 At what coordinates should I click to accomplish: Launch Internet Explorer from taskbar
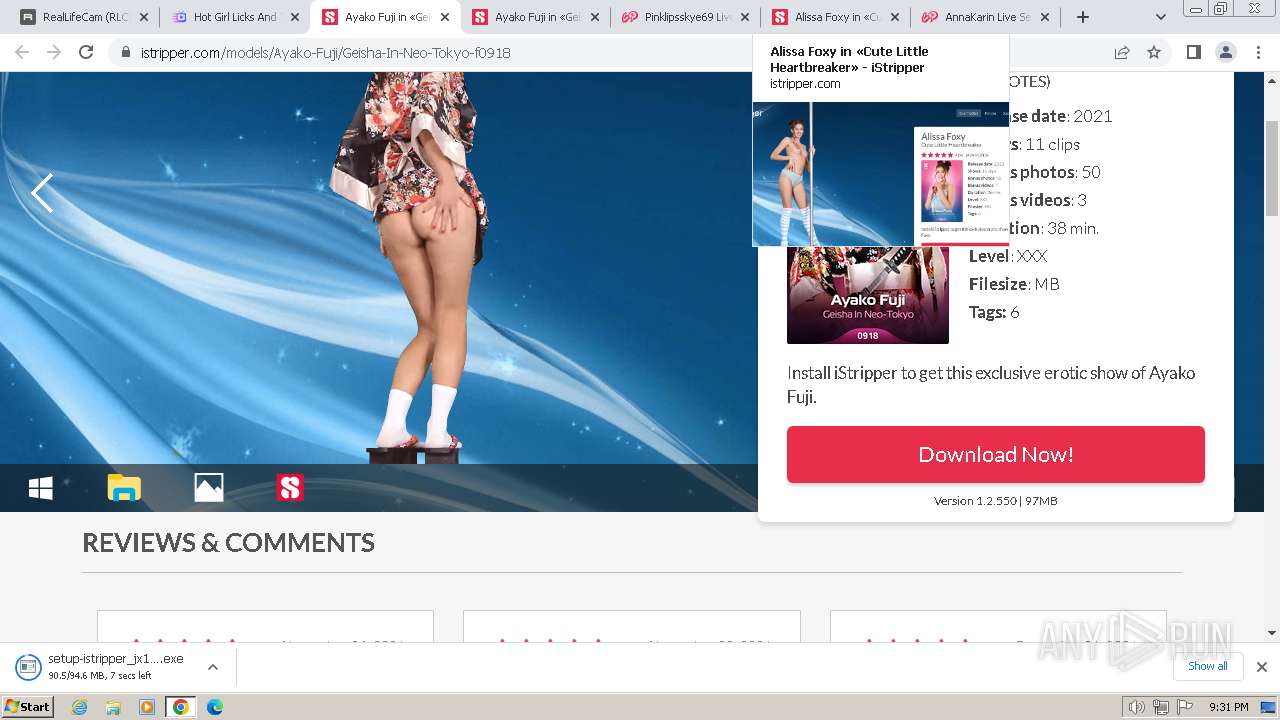pos(79,707)
